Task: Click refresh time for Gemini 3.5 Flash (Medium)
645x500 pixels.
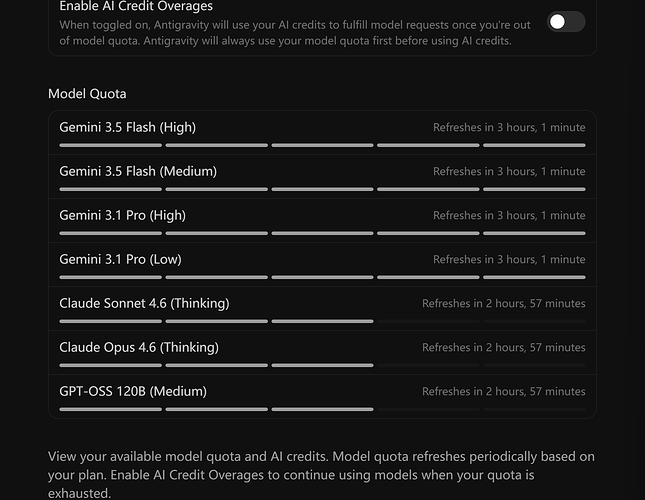Action: (509, 171)
